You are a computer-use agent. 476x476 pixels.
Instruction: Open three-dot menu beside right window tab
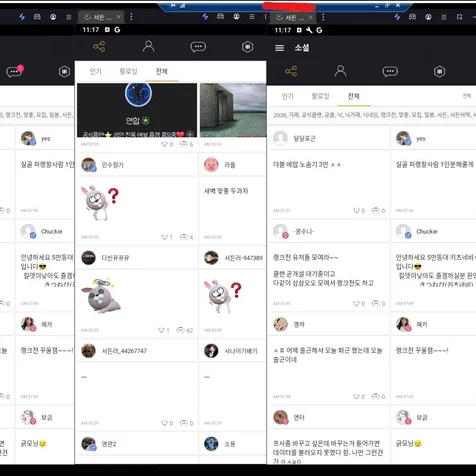[x=323, y=17]
